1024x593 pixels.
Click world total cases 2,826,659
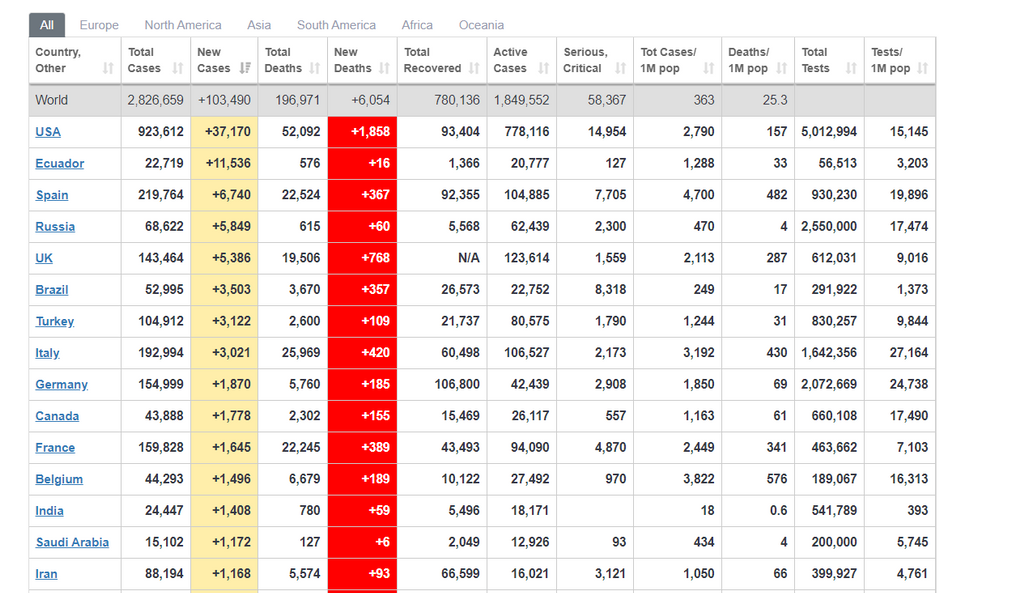(155, 100)
